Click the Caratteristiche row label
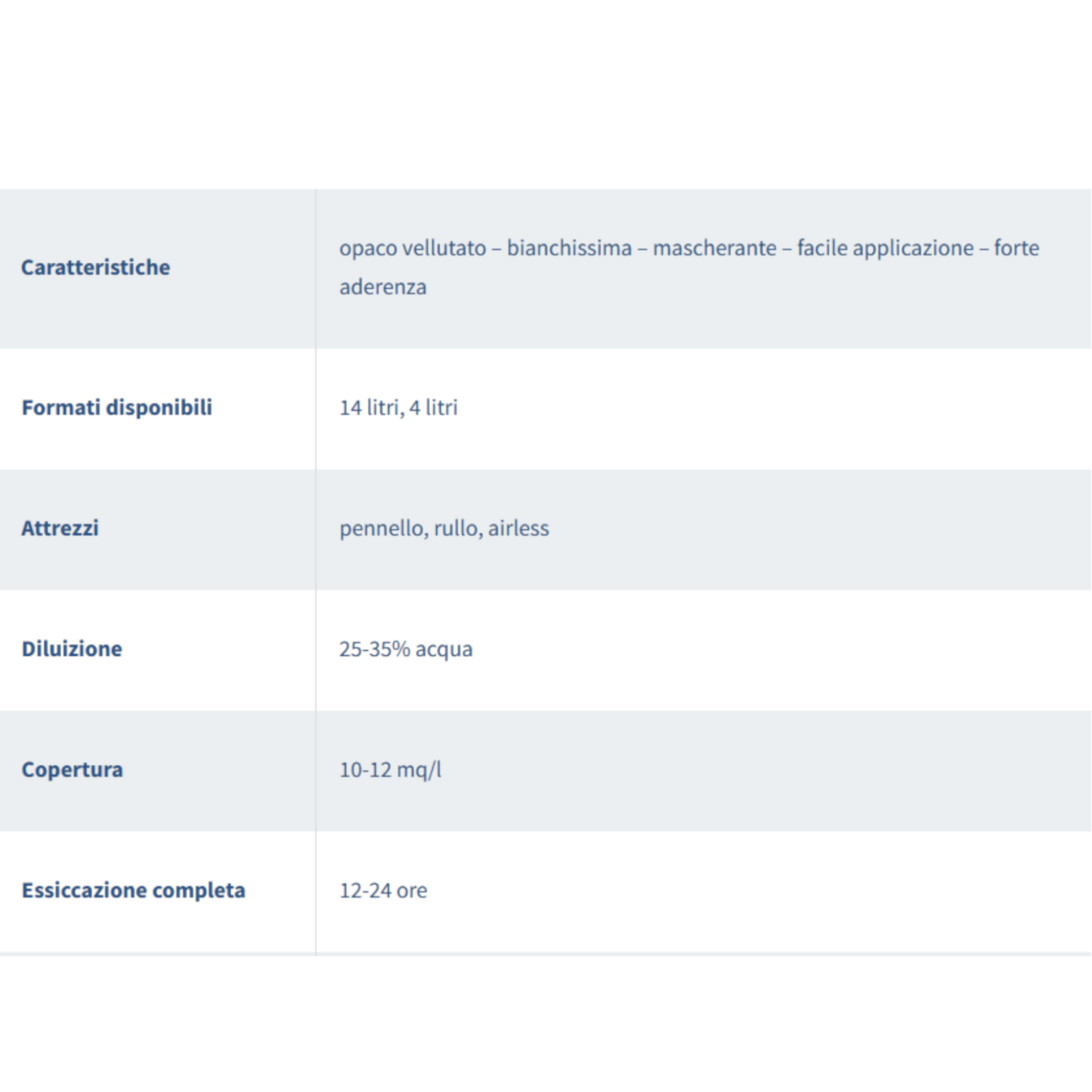 pyautogui.click(x=96, y=268)
